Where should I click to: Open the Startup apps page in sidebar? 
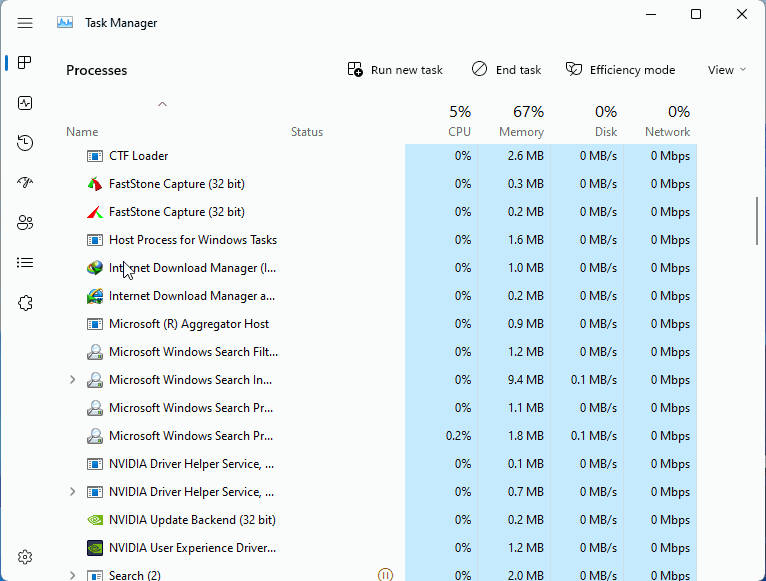click(x=25, y=183)
